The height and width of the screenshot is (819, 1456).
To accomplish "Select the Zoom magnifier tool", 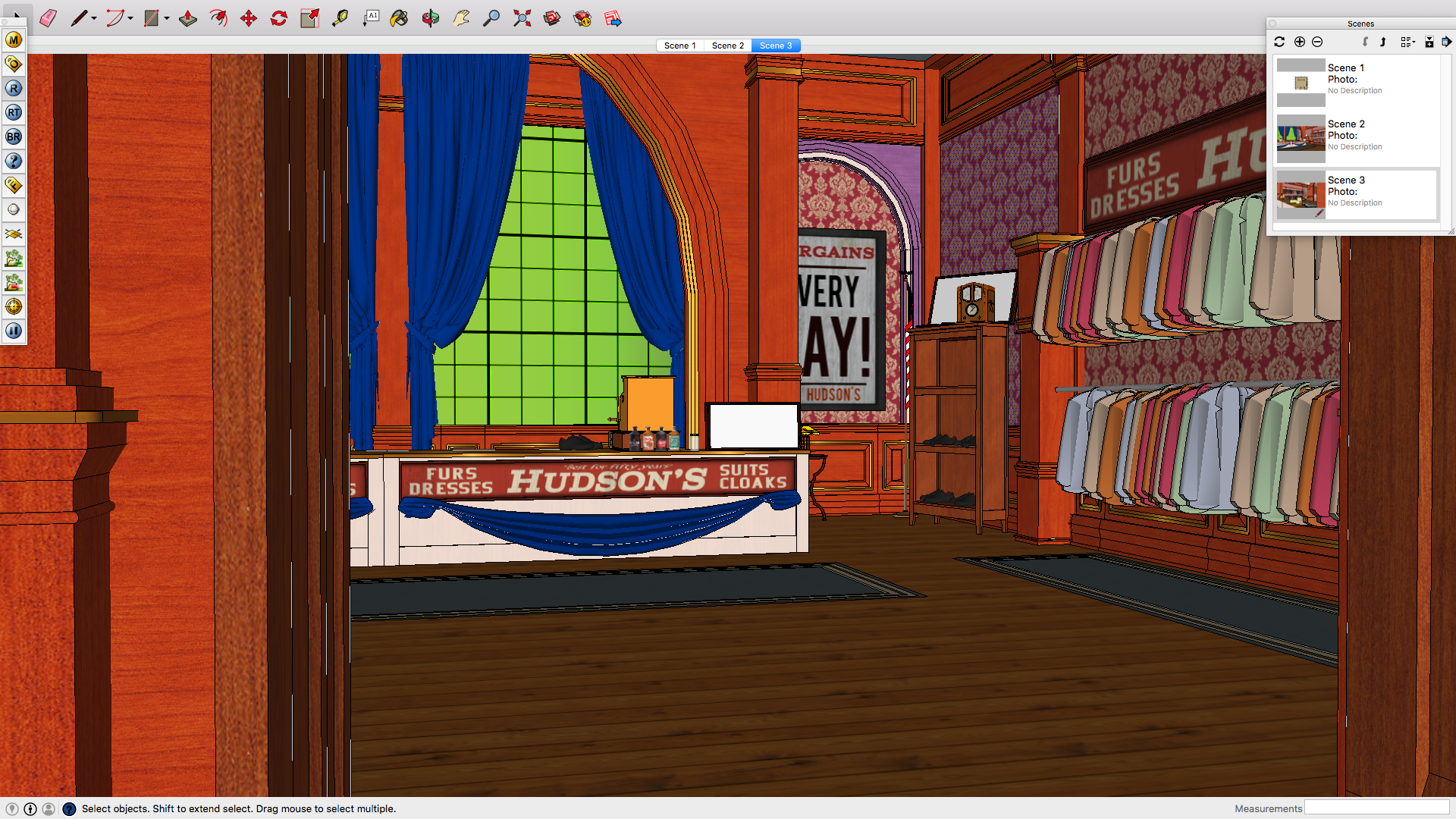I will point(491,18).
